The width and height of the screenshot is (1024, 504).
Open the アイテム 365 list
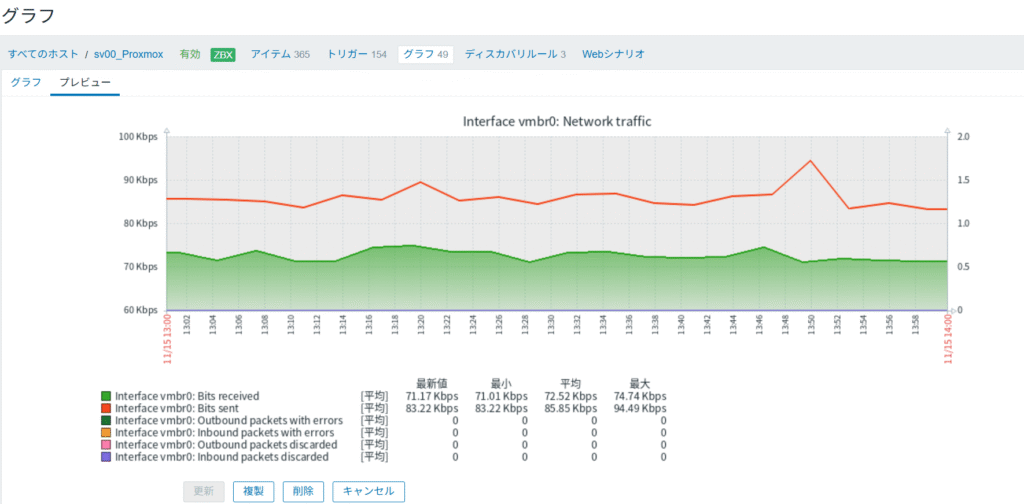pyautogui.click(x=279, y=54)
